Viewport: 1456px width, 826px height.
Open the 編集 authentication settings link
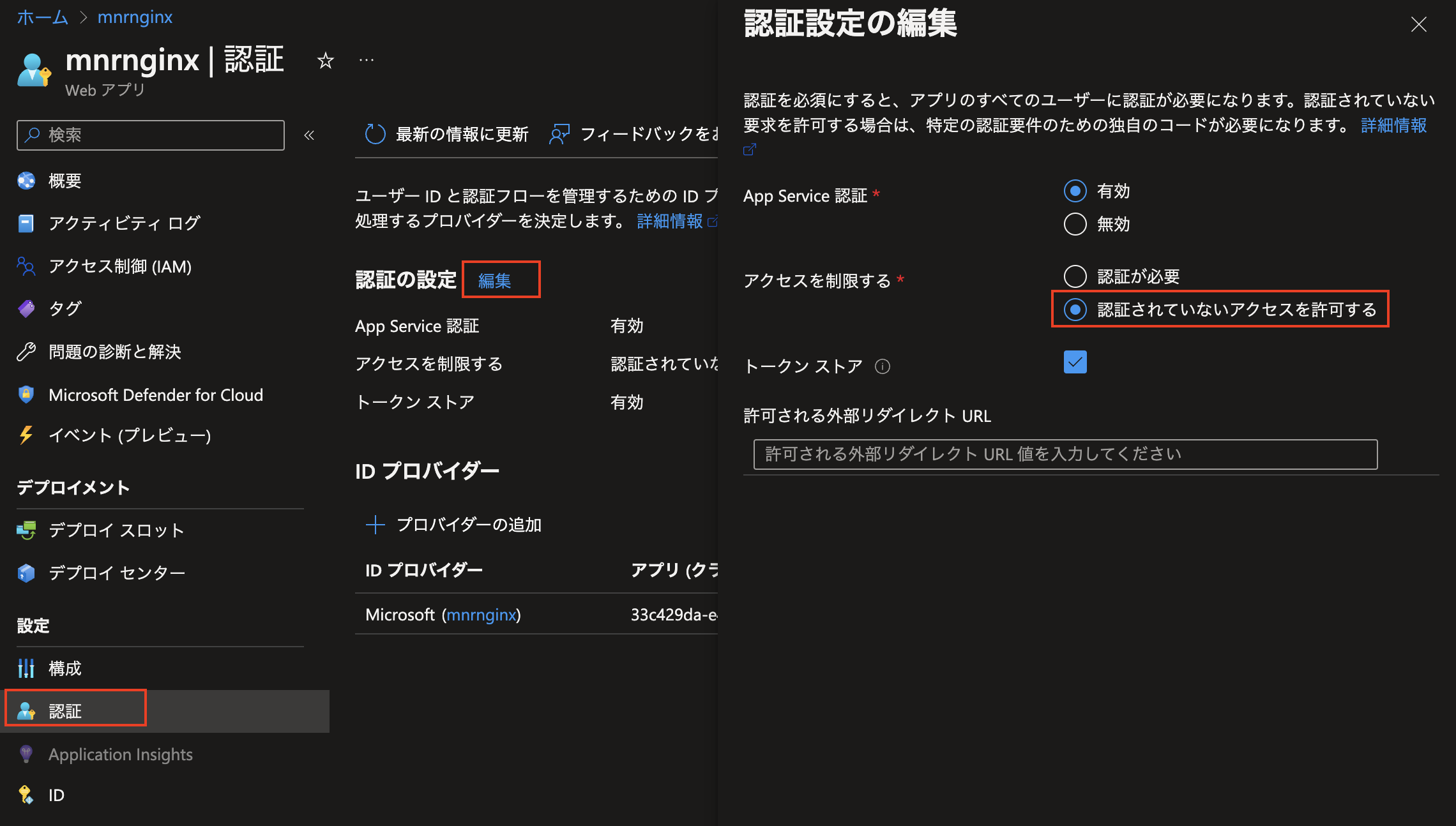[x=500, y=280]
